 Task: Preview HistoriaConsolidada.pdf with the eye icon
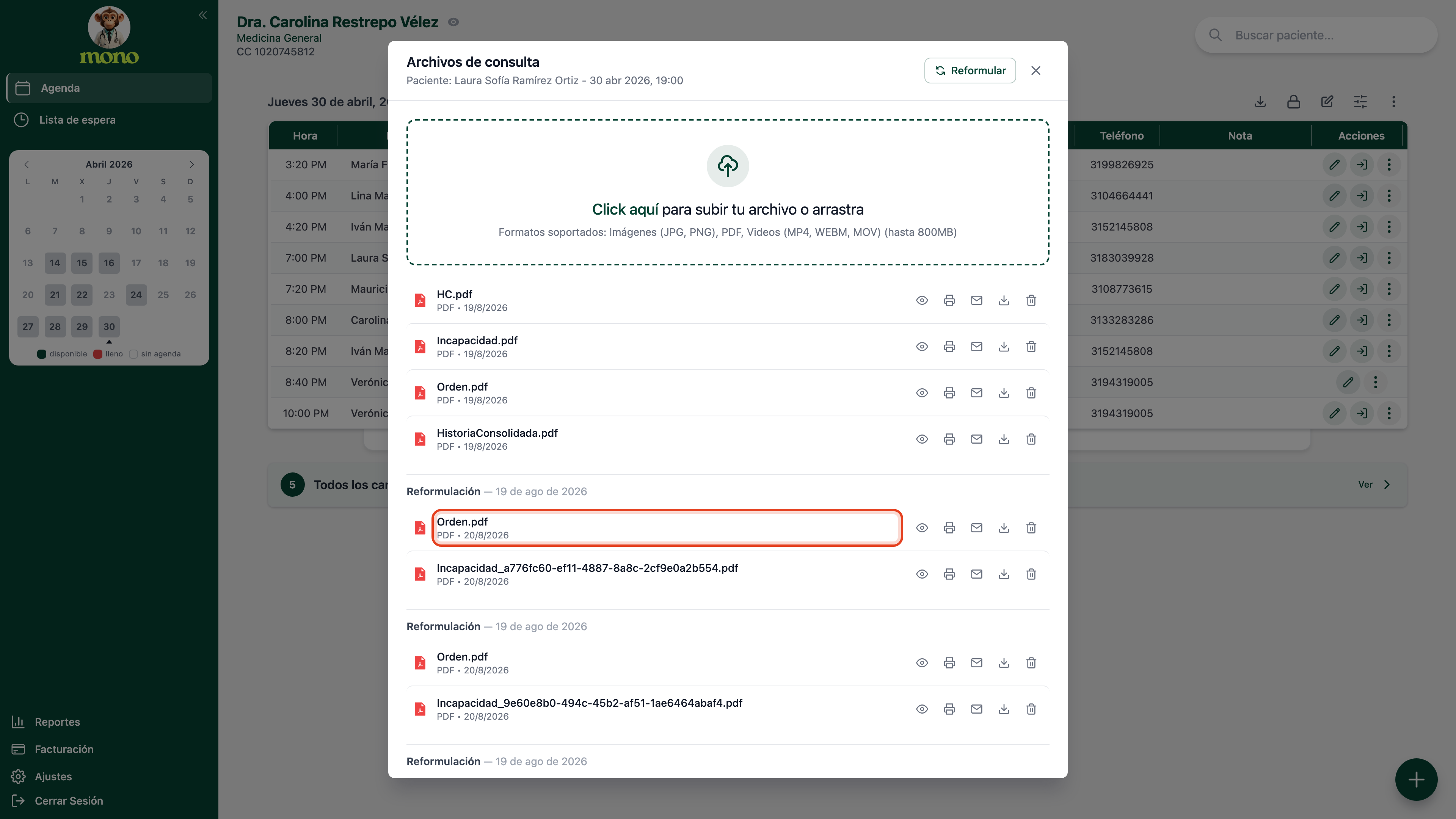pyautogui.click(x=921, y=439)
